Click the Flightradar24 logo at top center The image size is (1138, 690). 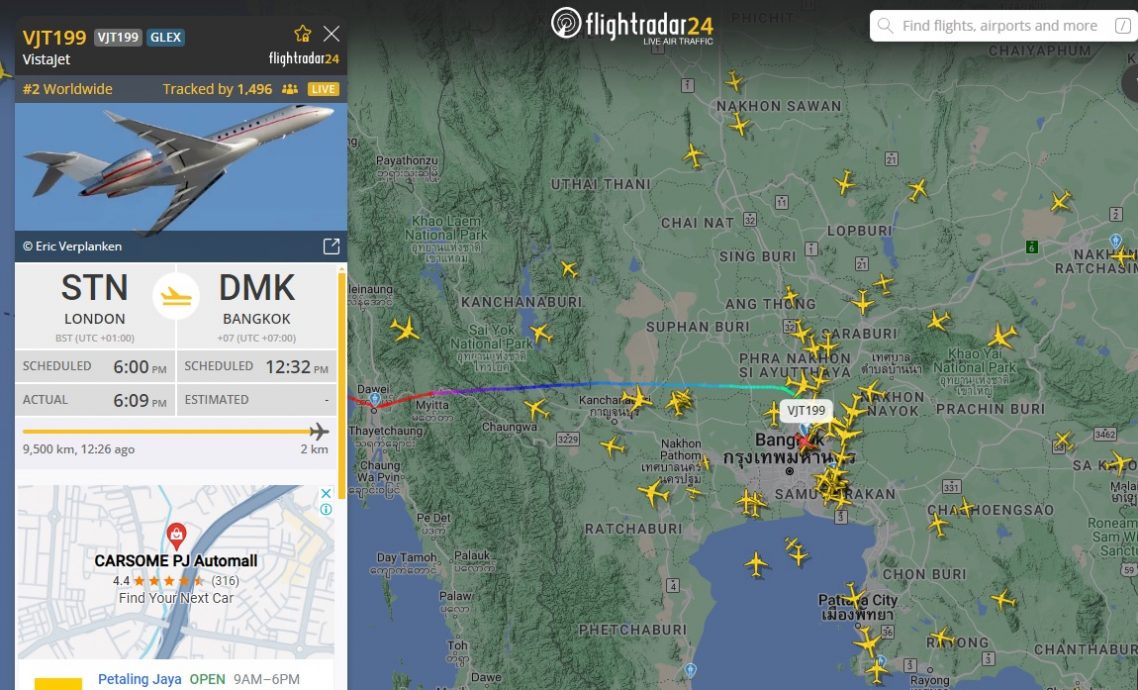click(631, 26)
